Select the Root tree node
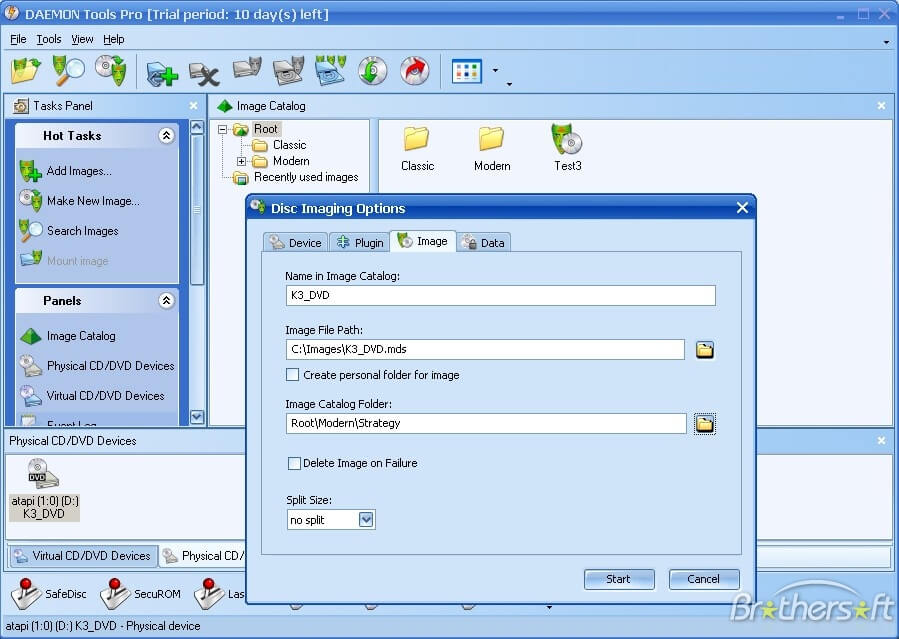The image size is (899, 639). pos(265,129)
